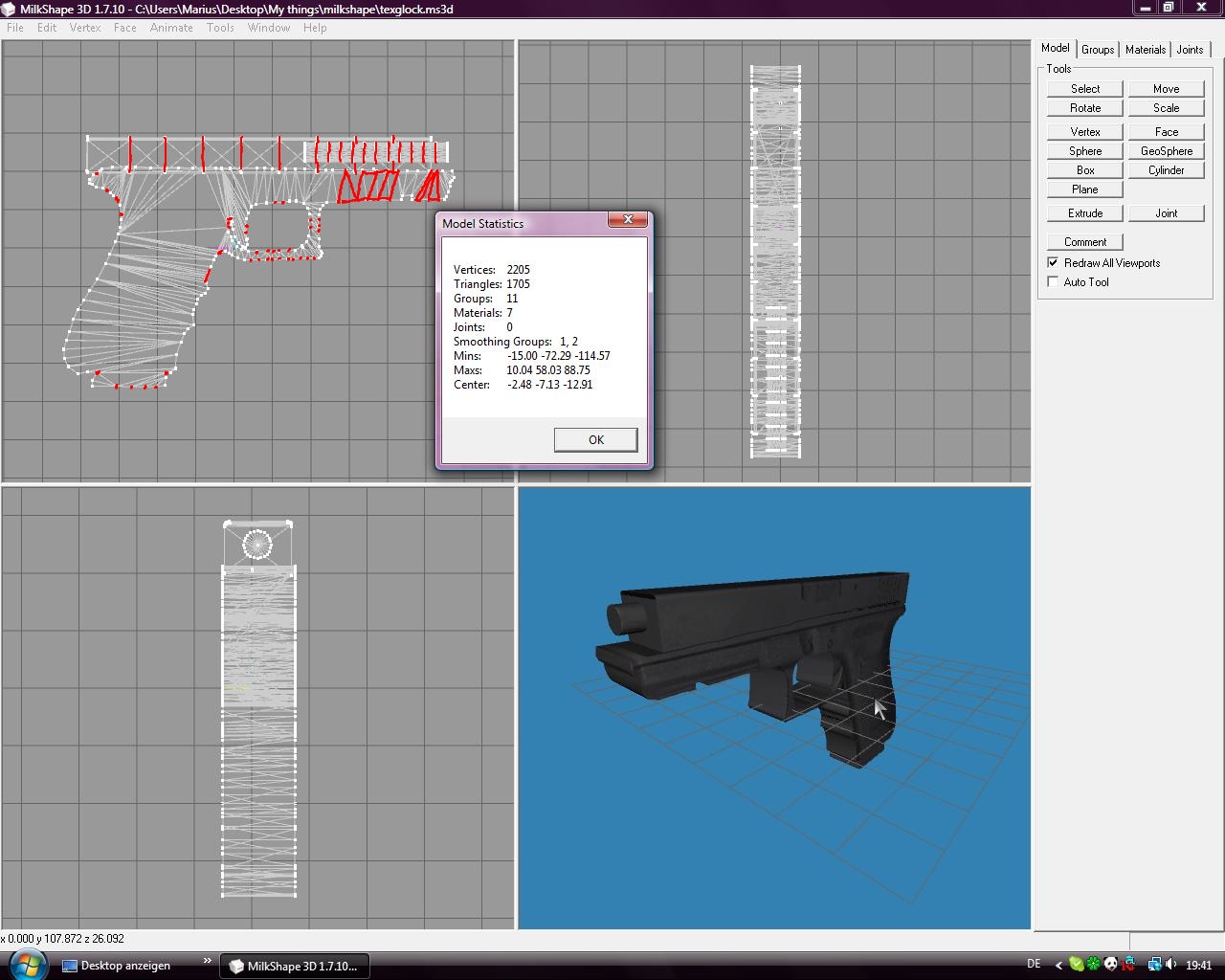
Task: Switch to the Groups tab
Action: (1098, 50)
